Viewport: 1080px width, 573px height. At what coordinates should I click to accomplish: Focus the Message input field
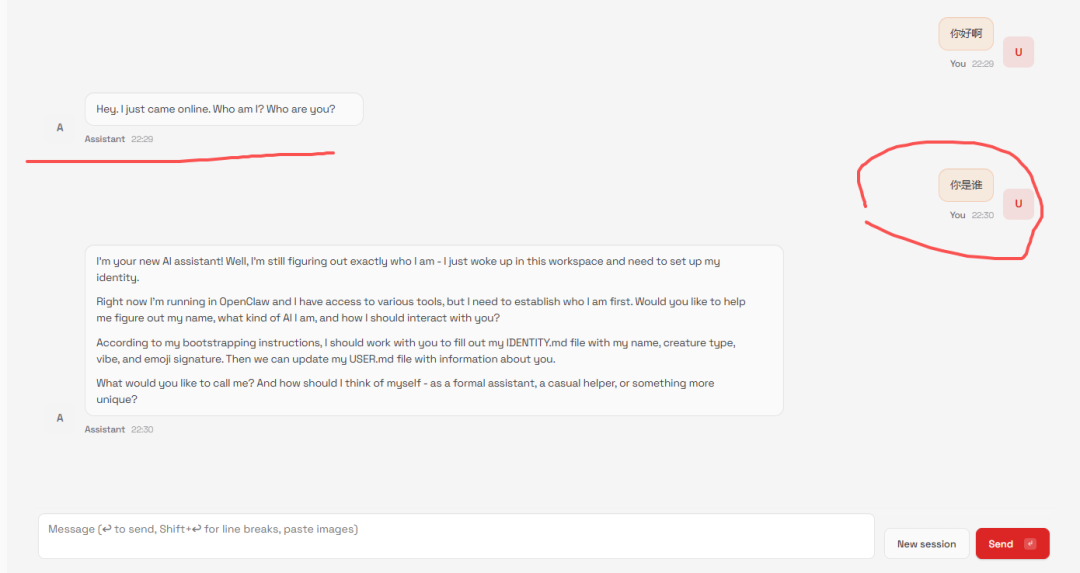456,536
